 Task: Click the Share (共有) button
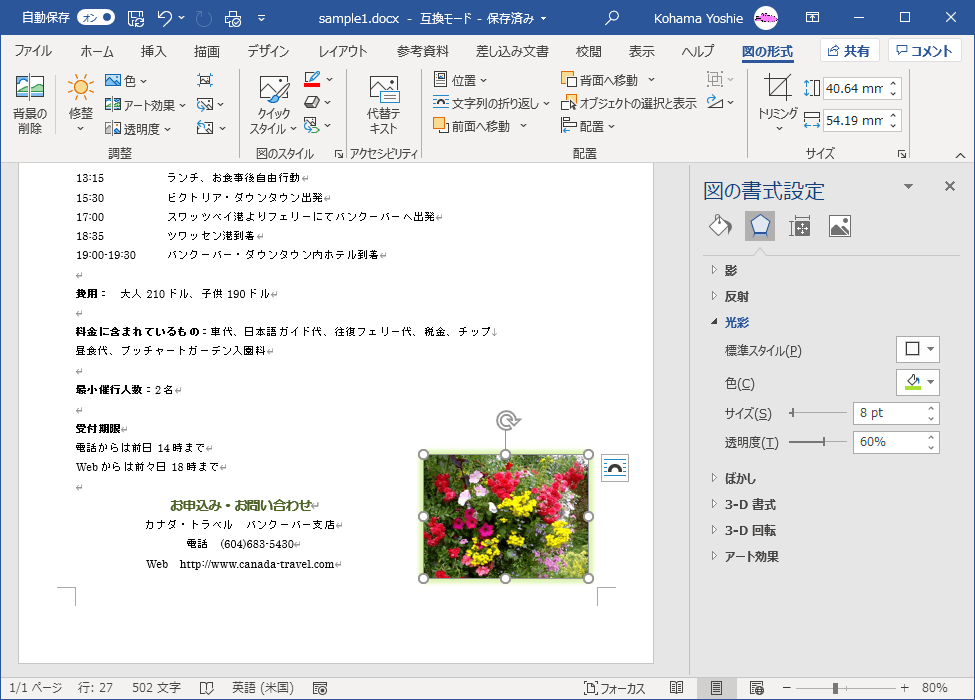[x=849, y=50]
